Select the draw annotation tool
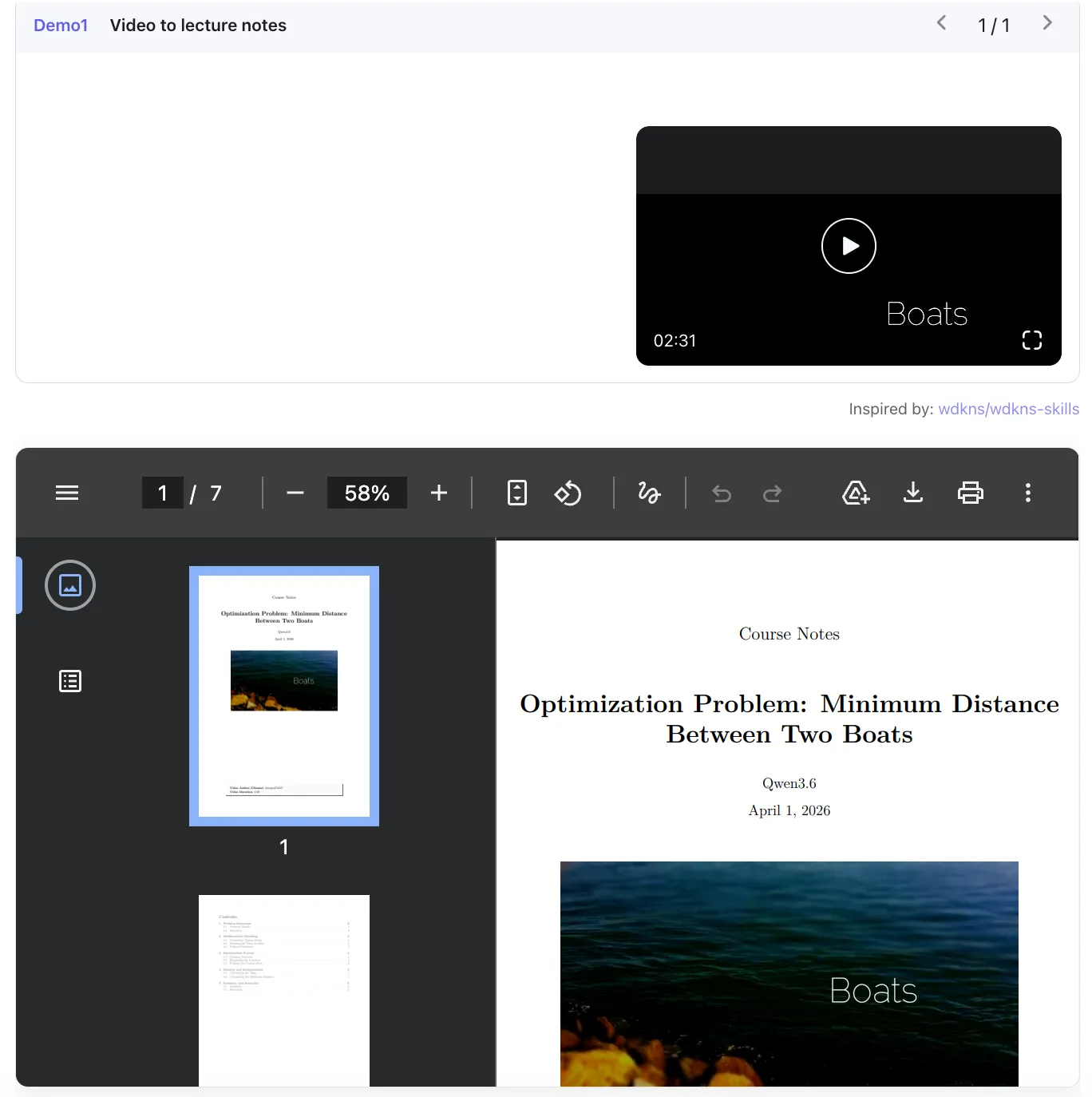The height and width of the screenshot is (1097, 1092). point(649,493)
